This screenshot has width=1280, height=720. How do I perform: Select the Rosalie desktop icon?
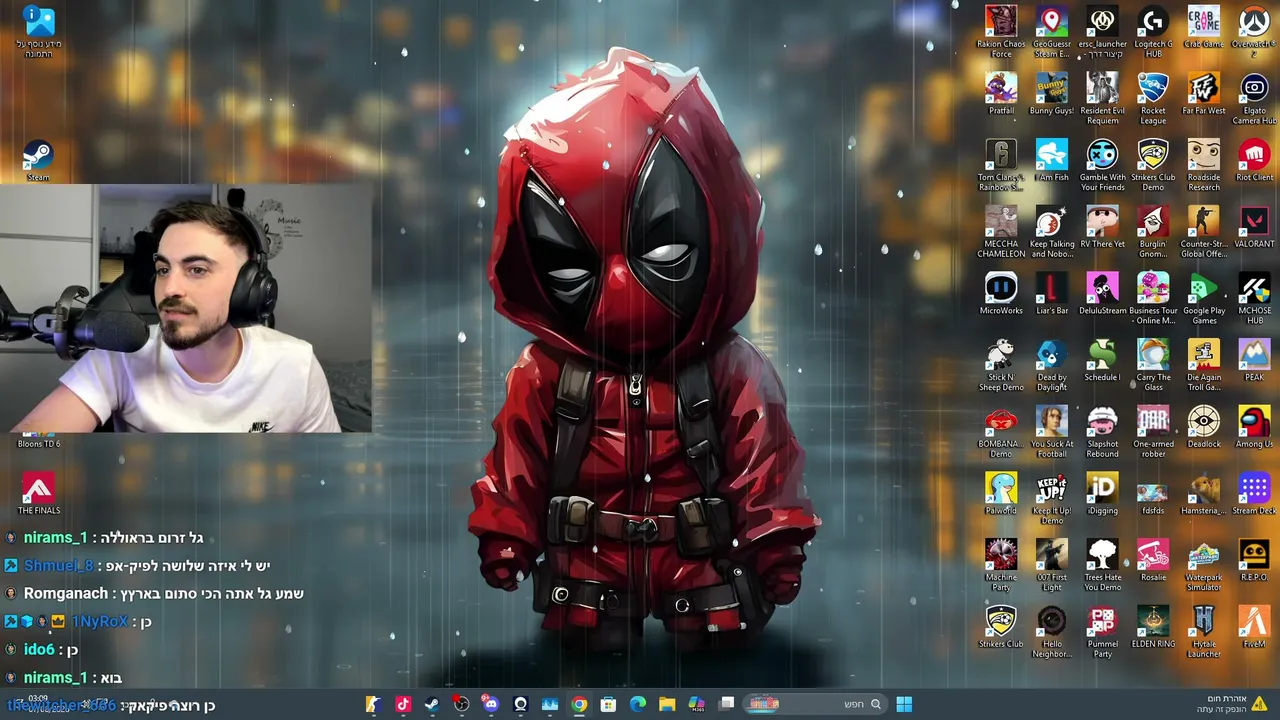[1153, 560]
